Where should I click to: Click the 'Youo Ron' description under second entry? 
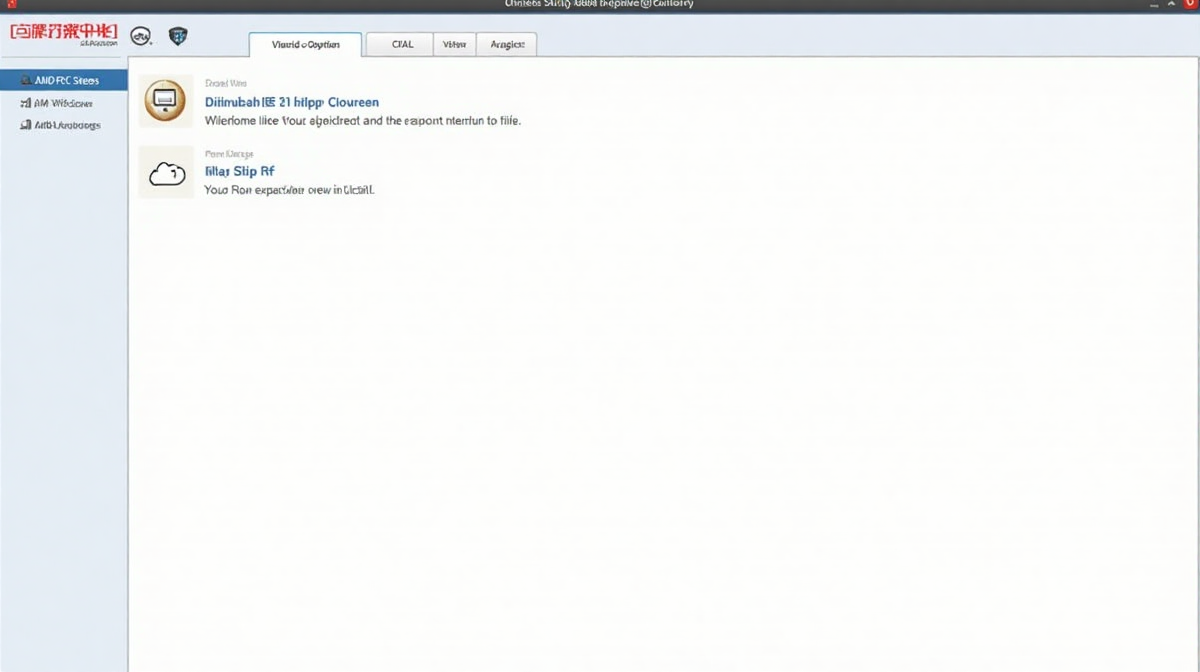click(289, 189)
